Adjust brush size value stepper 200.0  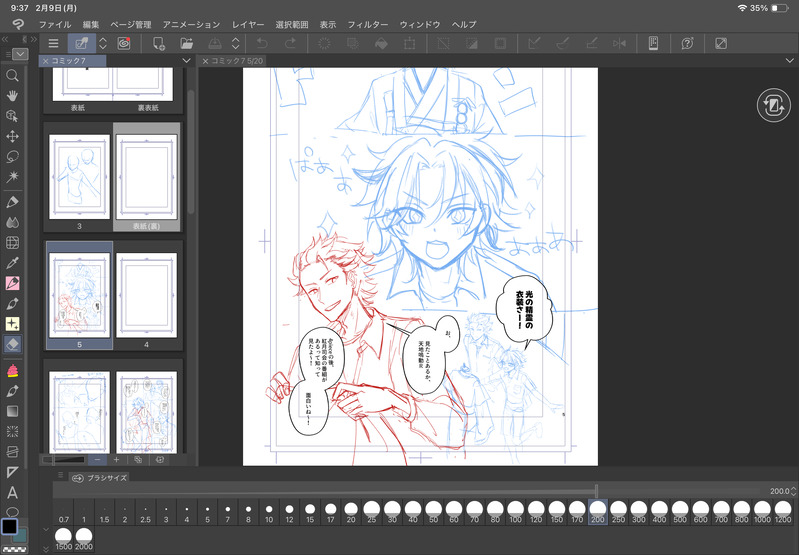coord(793,491)
